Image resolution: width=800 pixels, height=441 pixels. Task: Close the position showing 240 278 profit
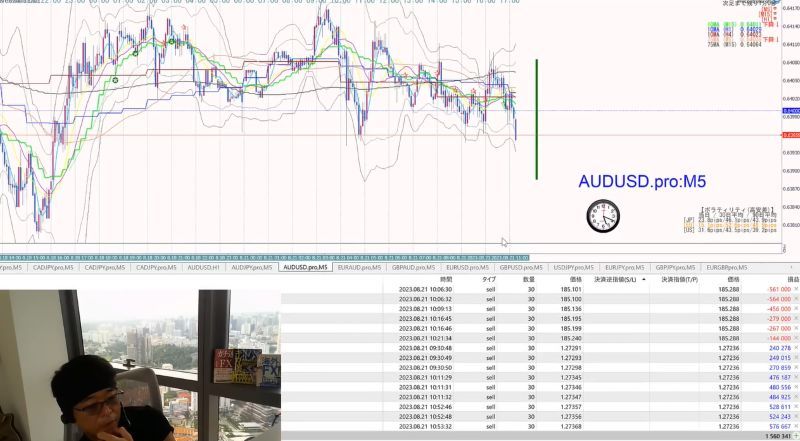point(796,348)
